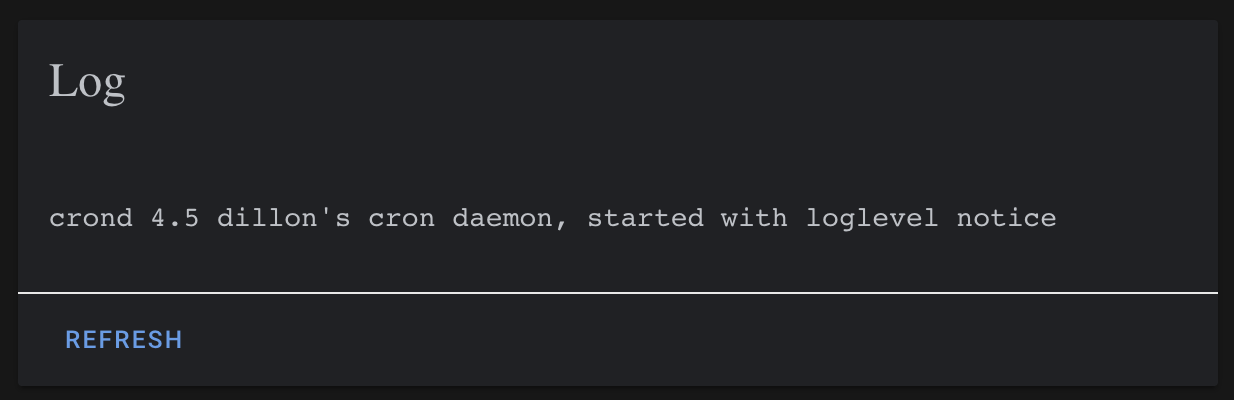This screenshot has height=400, width=1234.
Task: Click the "Log" card heading
Action: pos(87,81)
